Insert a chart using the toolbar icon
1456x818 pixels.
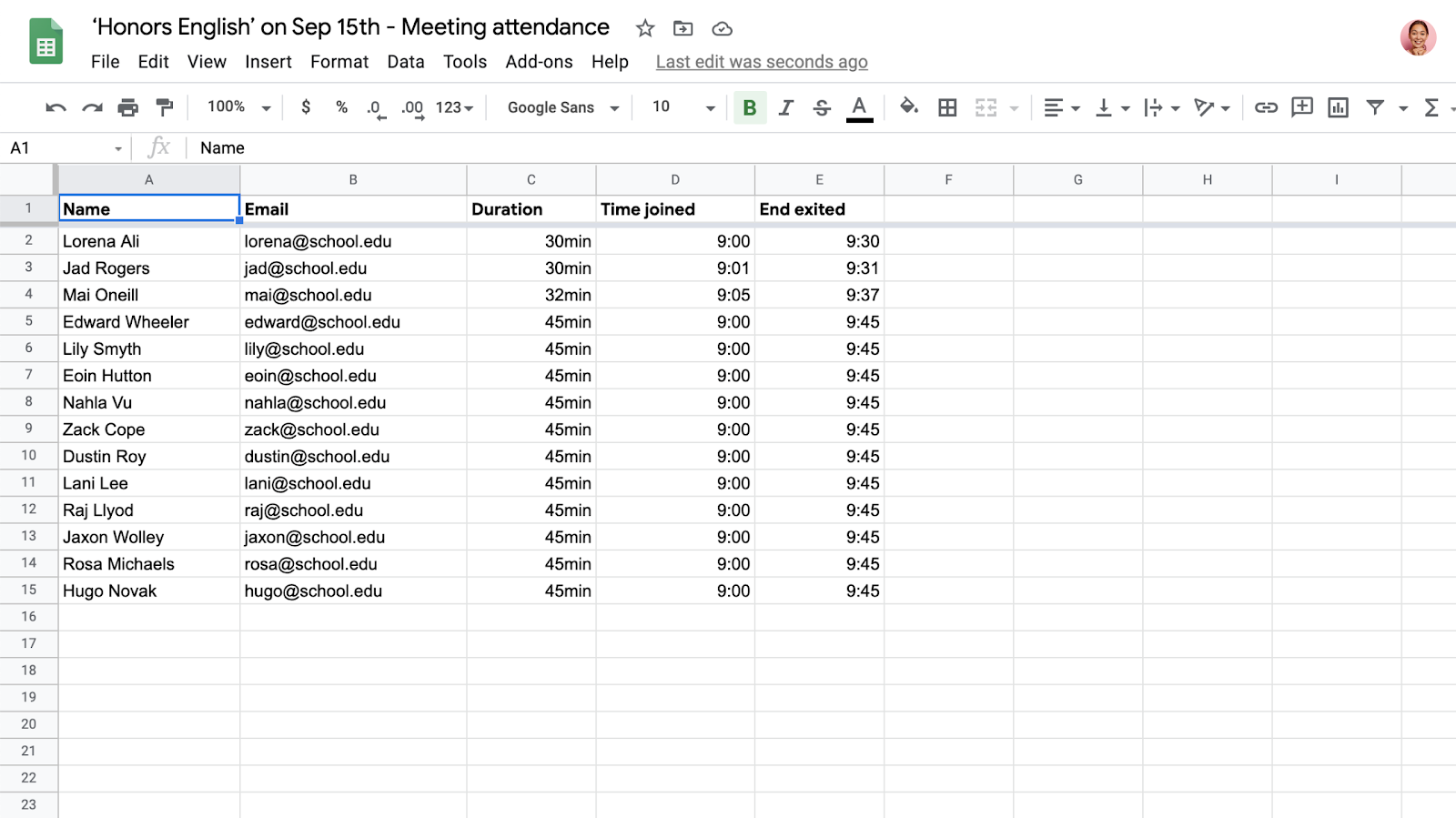pyautogui.click(x=1338, y=107)
